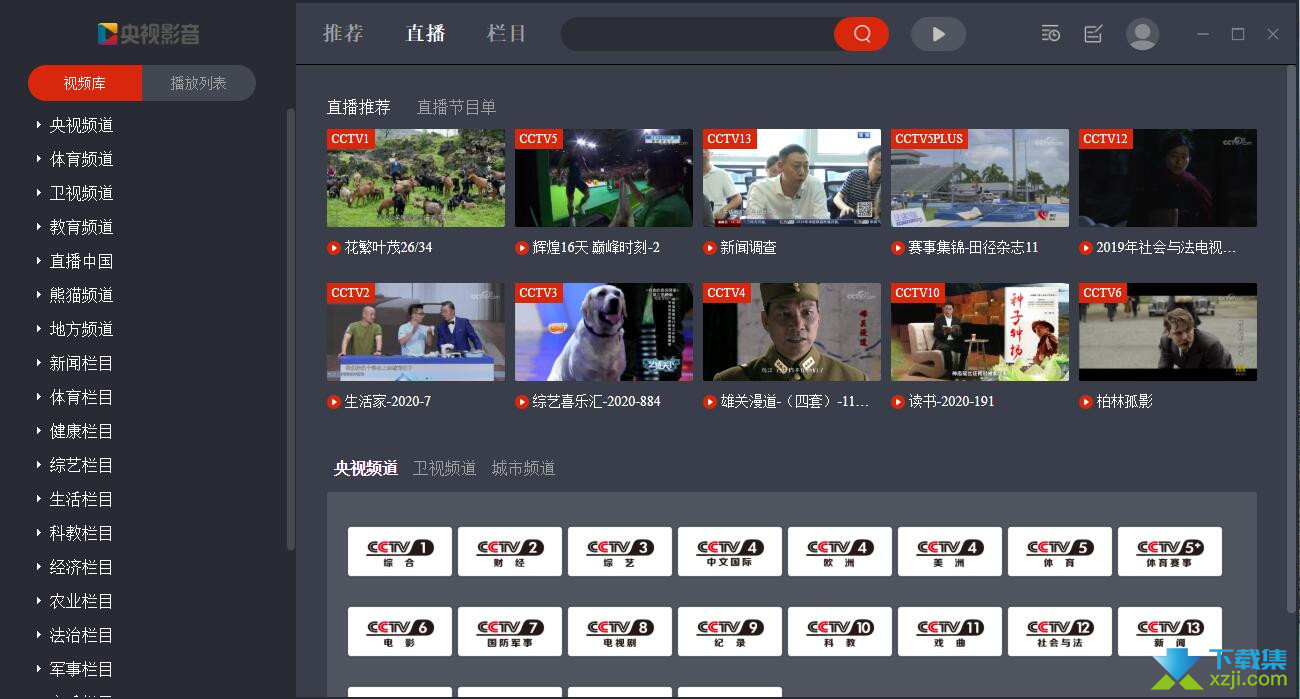Open the CCTV10 科教 channel logo
Viewport: 1300px width, 699px height.
click(x=840, y=632)
